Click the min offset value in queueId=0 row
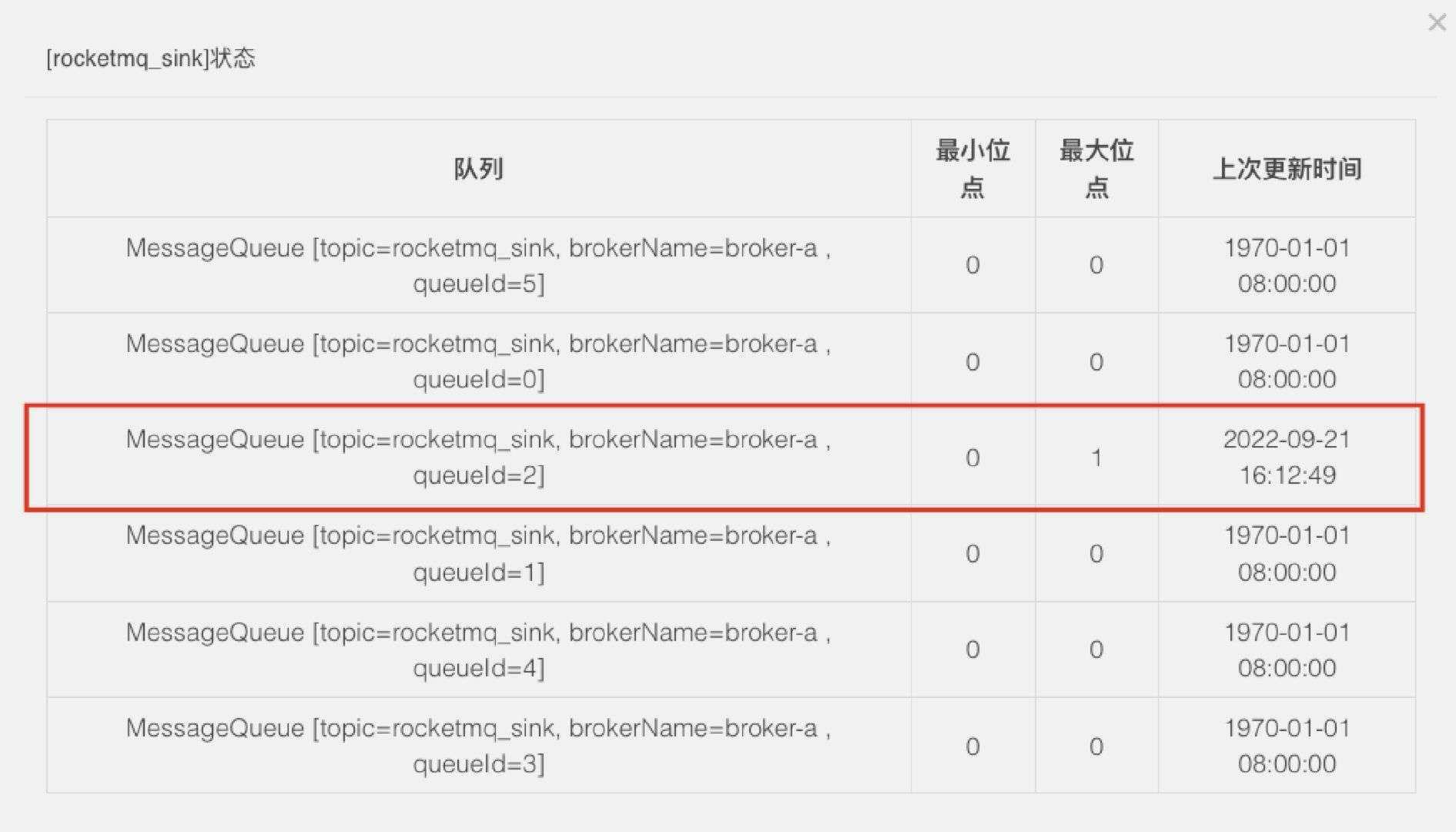The width and height of the screenshot is (1456, 832). tap(972, 361)
